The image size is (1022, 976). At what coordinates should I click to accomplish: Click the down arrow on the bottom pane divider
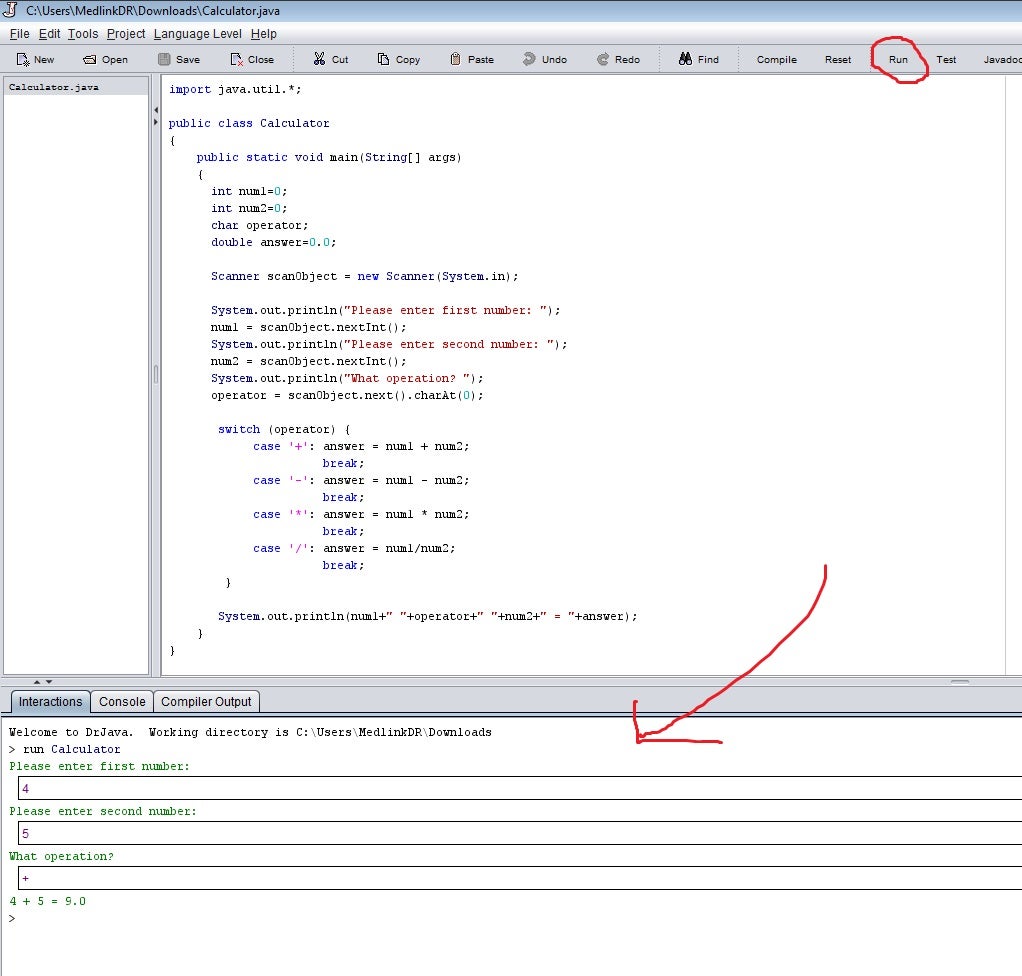49,681
